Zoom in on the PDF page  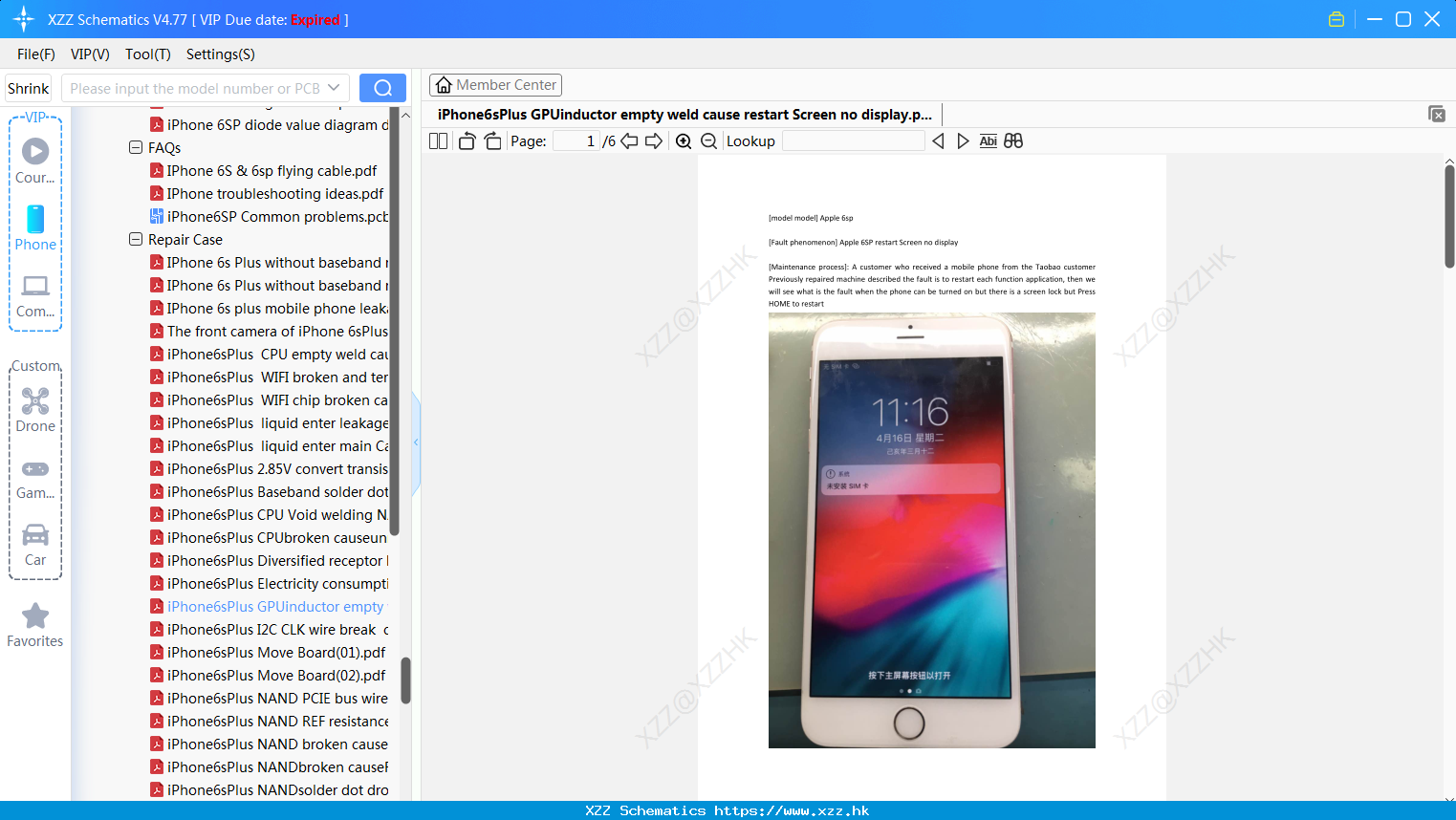pyautogui.click(x=684, y=141)
